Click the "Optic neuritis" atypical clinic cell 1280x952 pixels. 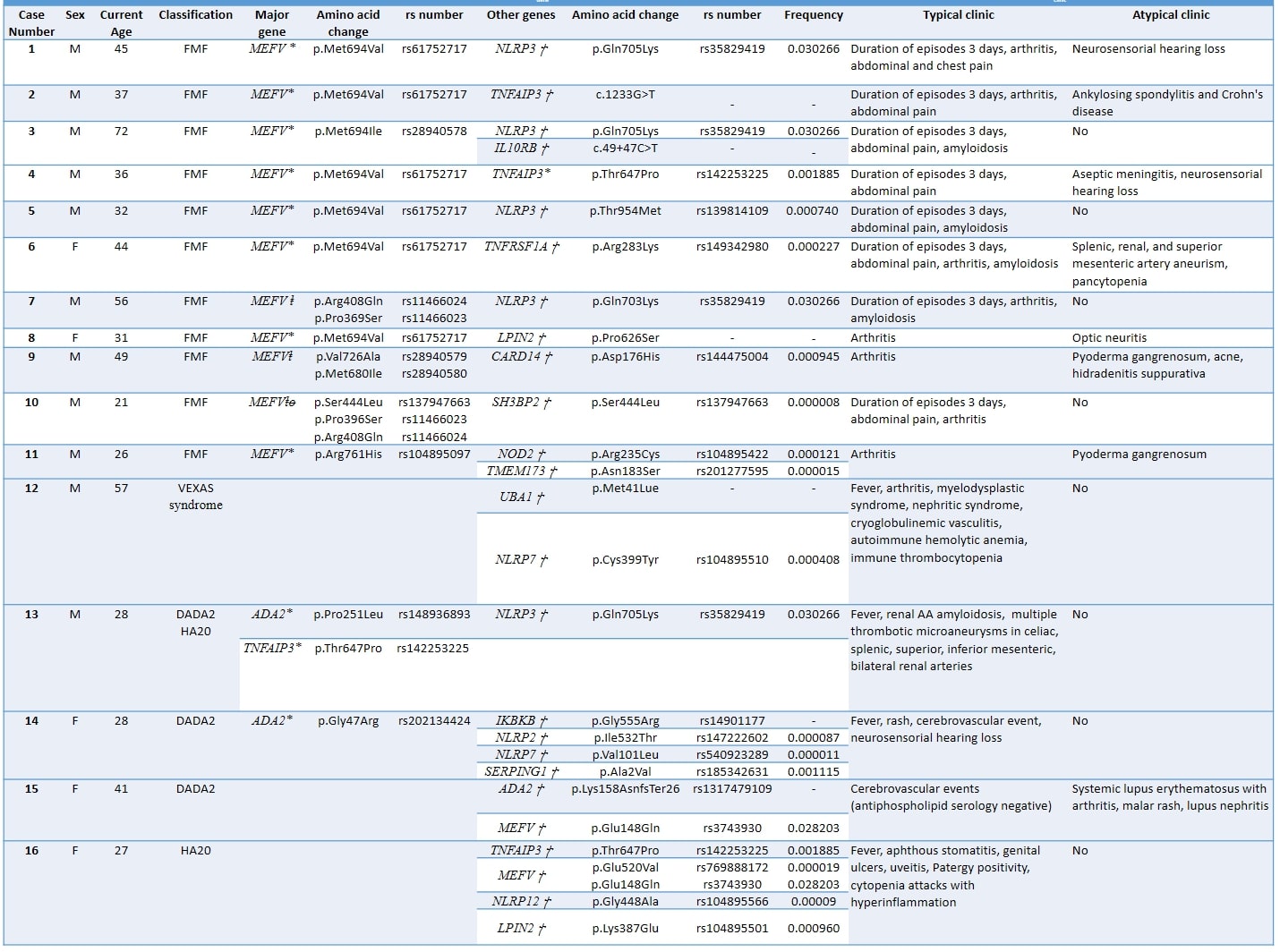pos(1108,338)
